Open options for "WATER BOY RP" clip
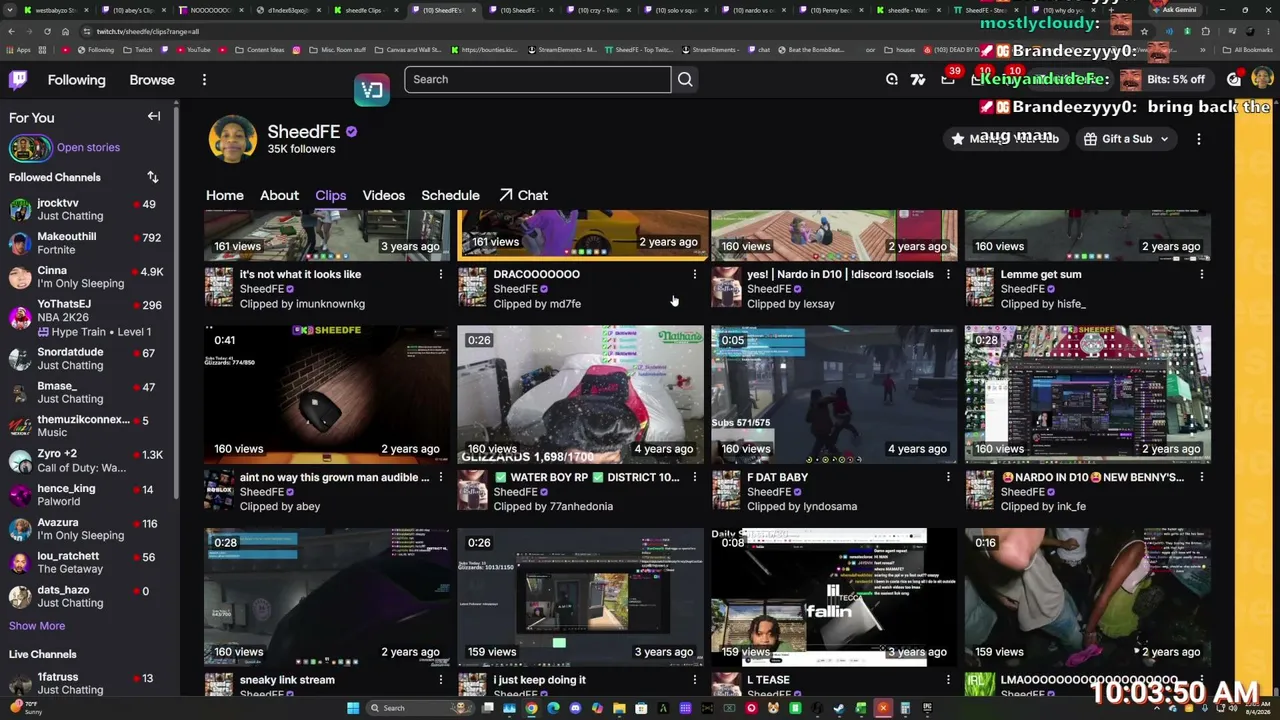The image size is (1280, 720). (695, 477)
